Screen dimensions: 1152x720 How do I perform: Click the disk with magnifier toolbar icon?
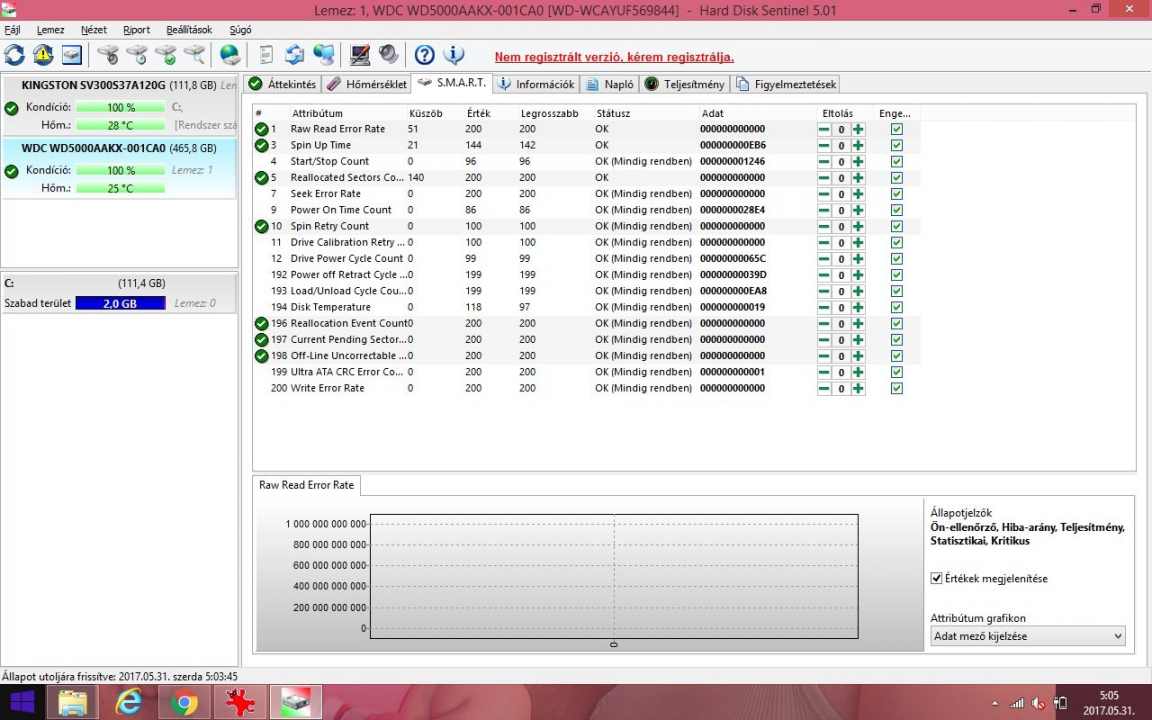pyautogui.click(x=194, y=55)
